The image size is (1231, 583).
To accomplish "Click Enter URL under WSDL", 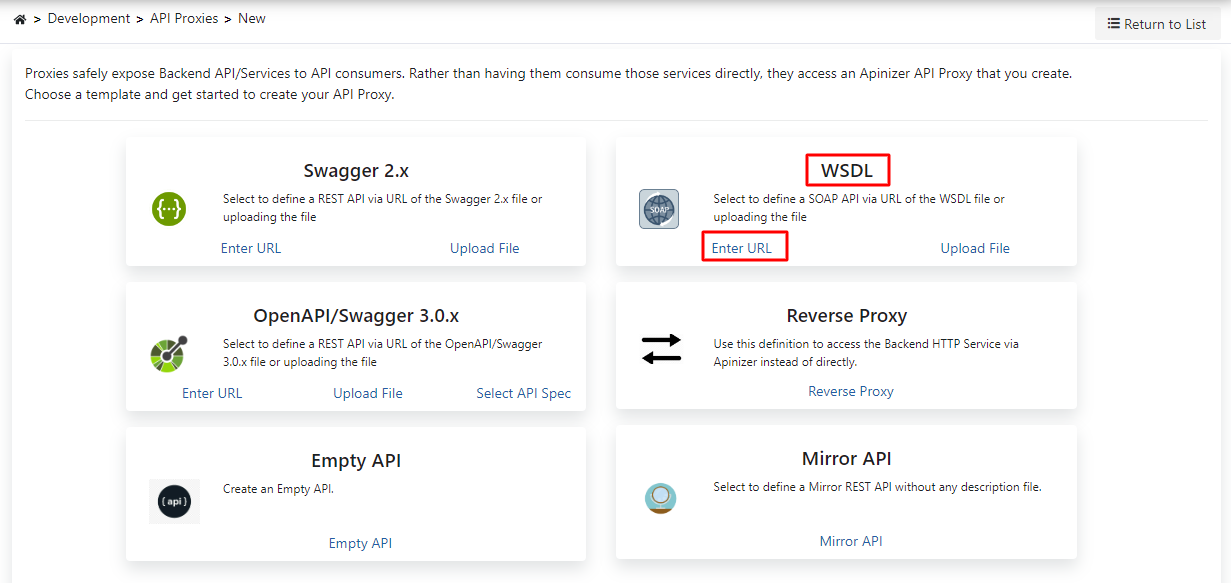I will 742,248.
